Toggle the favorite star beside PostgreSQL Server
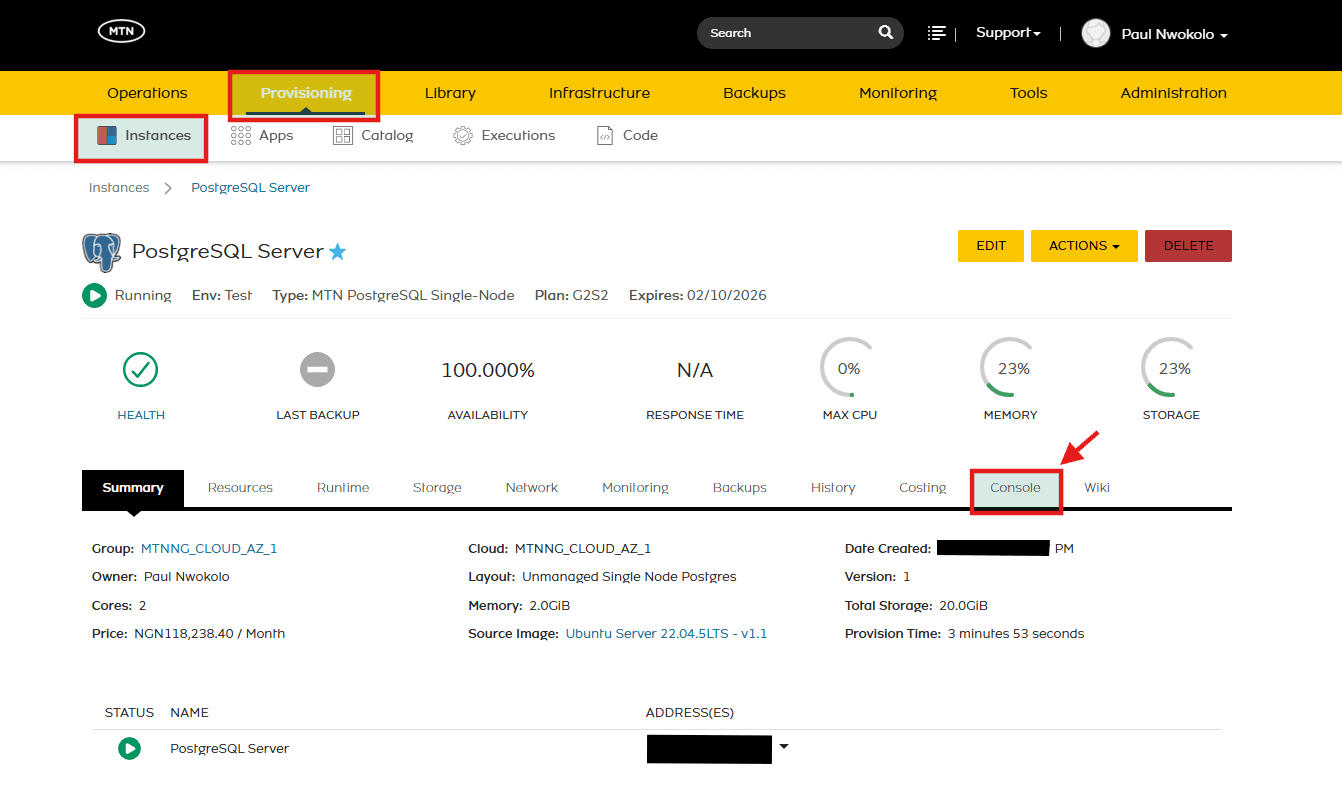The width and height of the screenshot is (1342, 789). pos(338,251)
